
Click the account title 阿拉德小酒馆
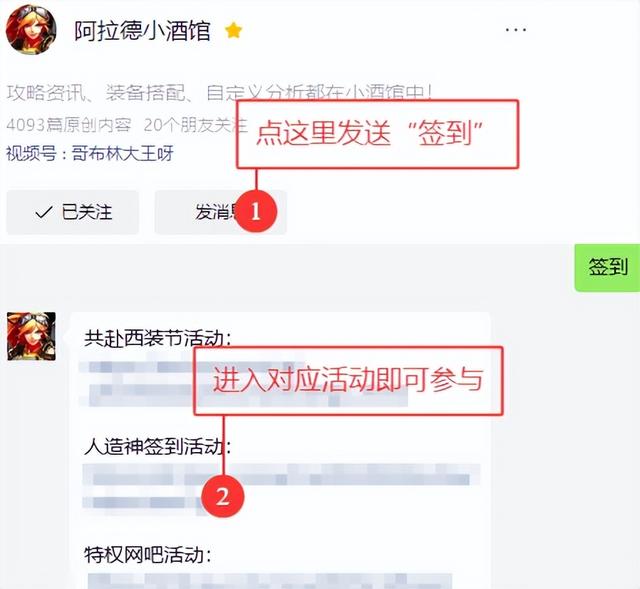(142, 31)
